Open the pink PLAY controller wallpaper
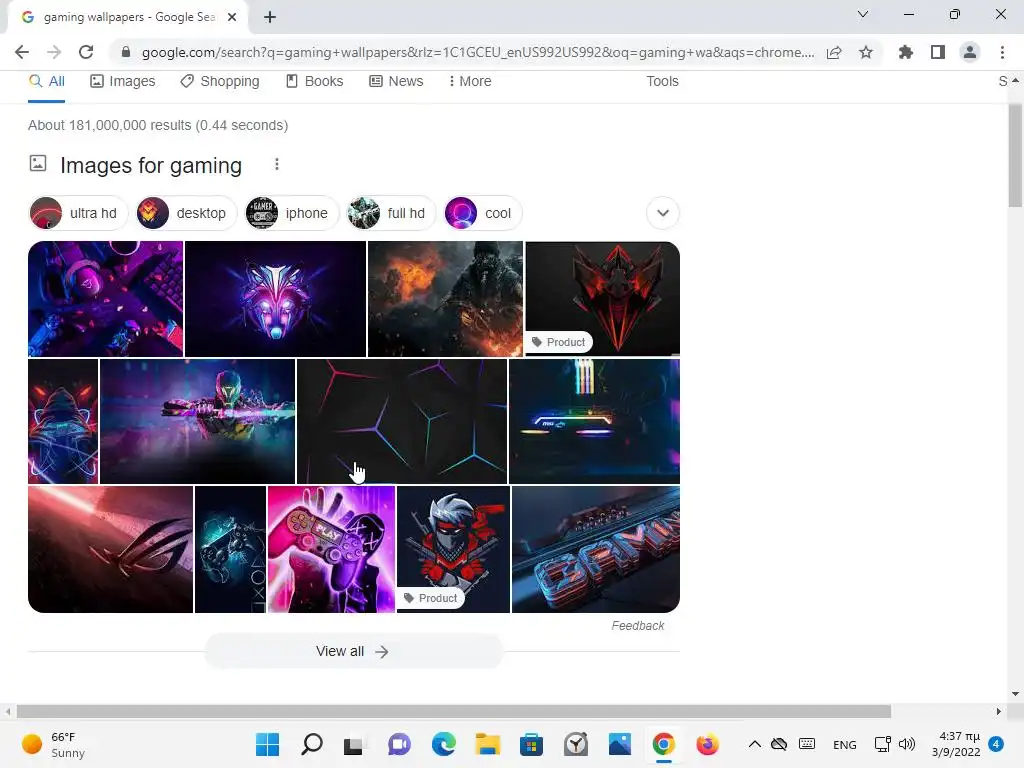This screenshot has width=1024, height=768. pyautogui.click(x=331, y=549)
